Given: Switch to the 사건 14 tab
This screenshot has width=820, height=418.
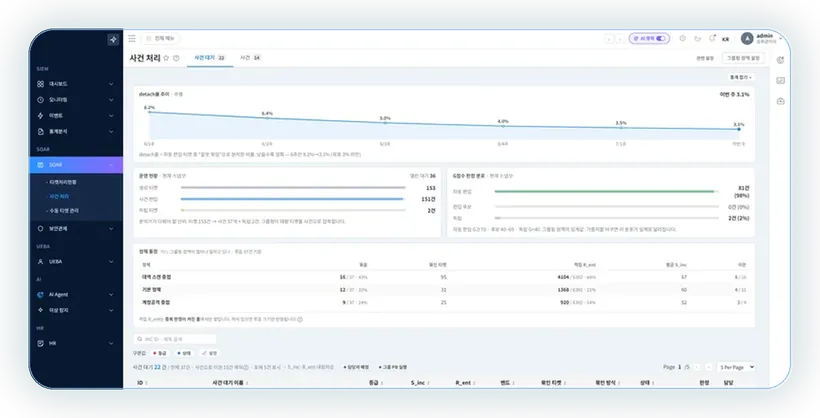Looking at the screenshot, I should click(250, 58).
